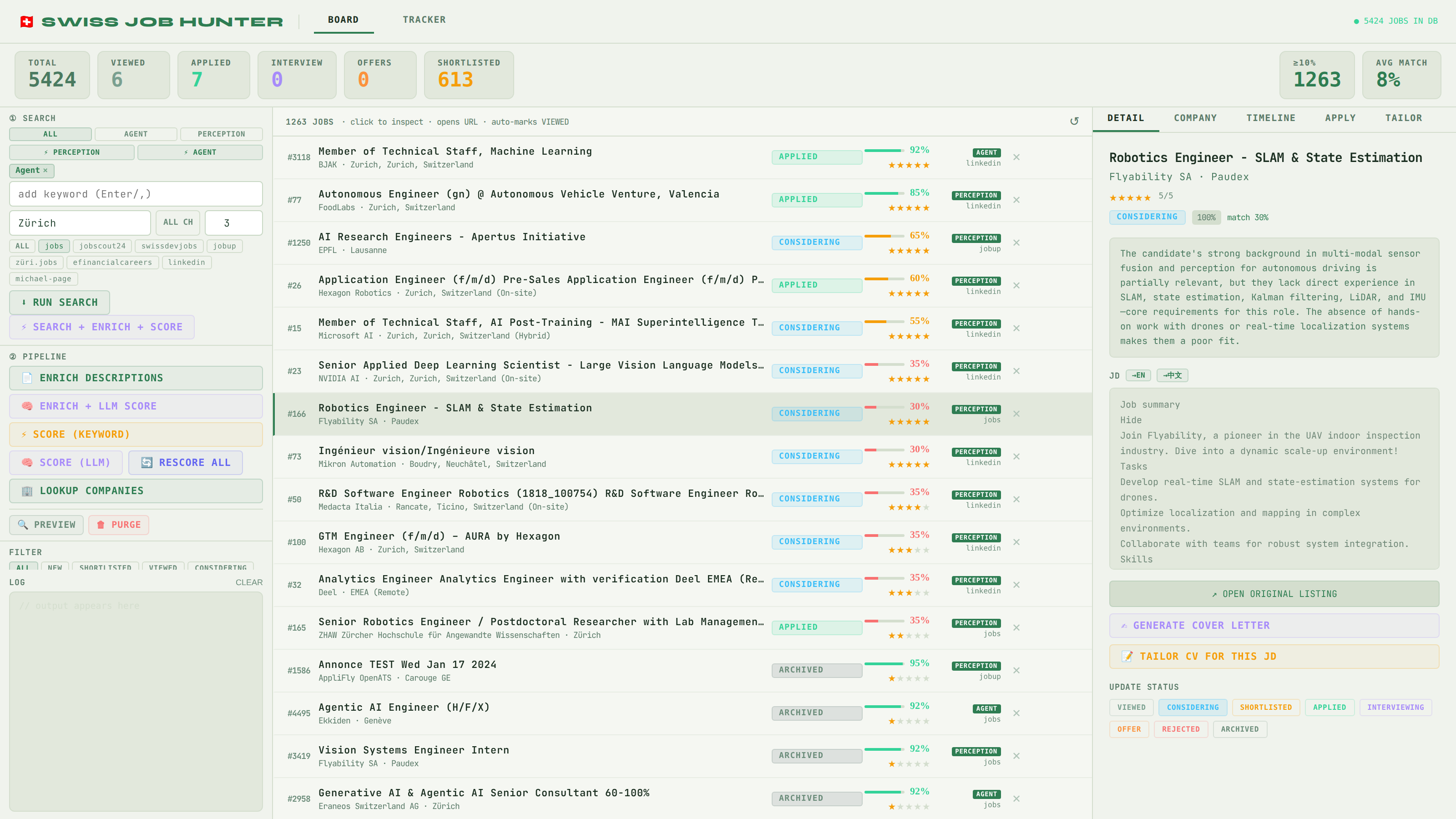Dismiss the Generative AI Senior Consultant row
Image resolution: width=1456 pixels, height=819 pixels.
tap(1016, 799)
